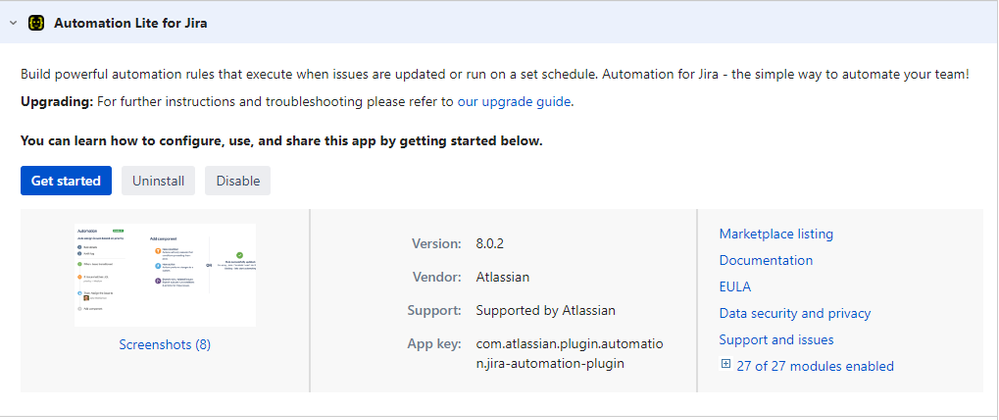Select the app key com.atlassian.plugin text
This screenshot has height=420, width=999.
click(570, 354)
